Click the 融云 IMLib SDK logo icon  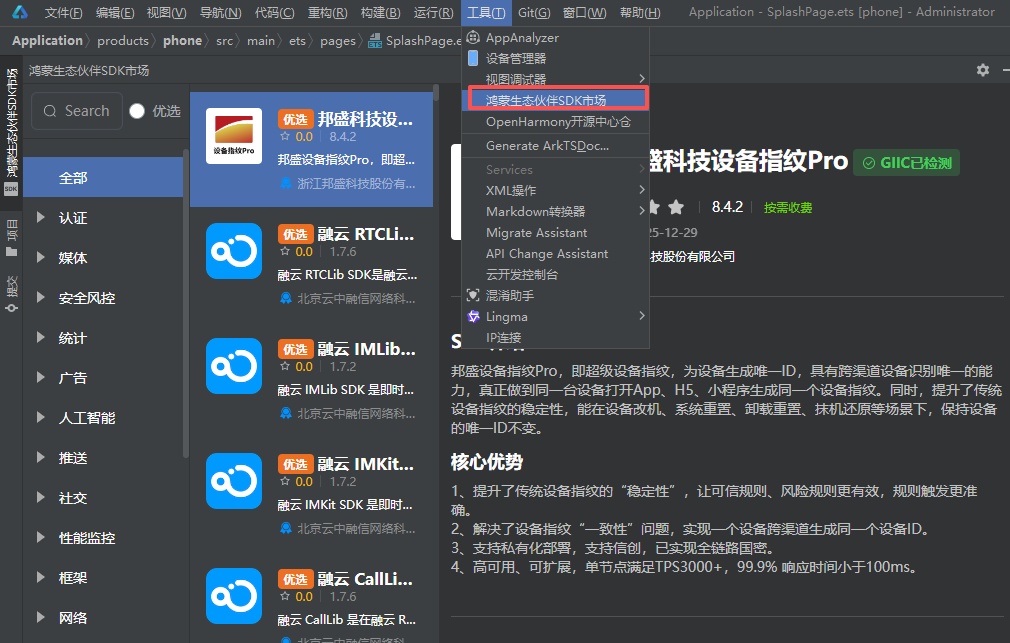click(234, 366)
